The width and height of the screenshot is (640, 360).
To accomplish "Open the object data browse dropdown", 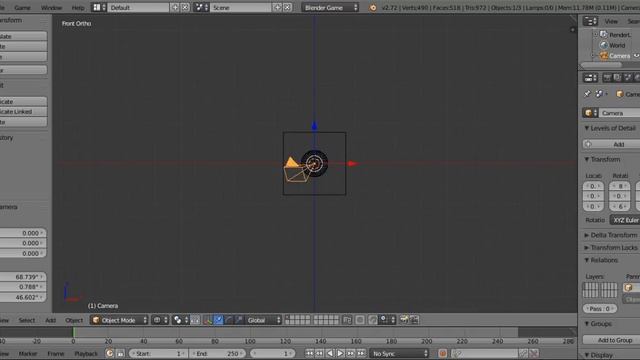I will point(590,113).
